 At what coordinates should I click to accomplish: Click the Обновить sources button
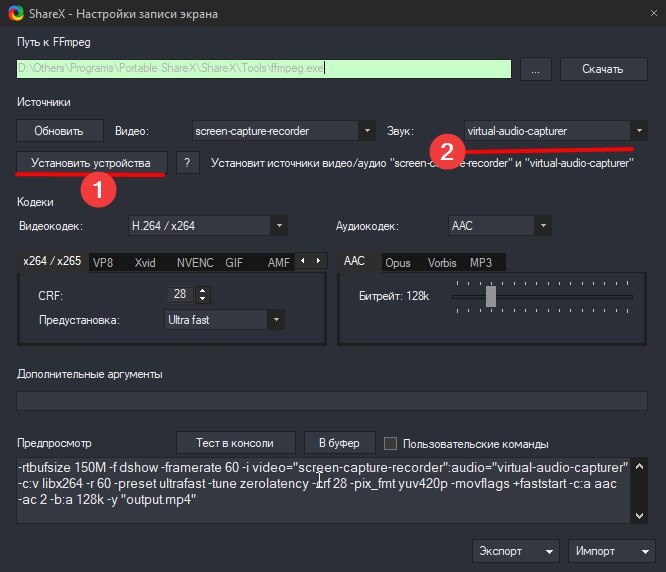point(59,131)
